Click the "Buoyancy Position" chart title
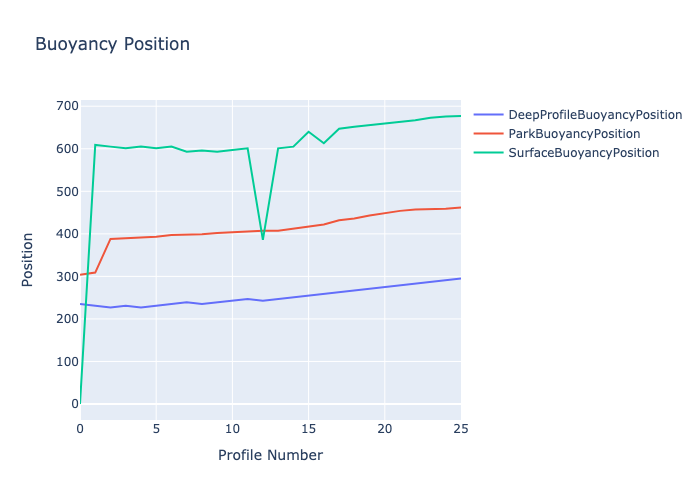Viewport: 700px width, 500px height. click(112, 44)
